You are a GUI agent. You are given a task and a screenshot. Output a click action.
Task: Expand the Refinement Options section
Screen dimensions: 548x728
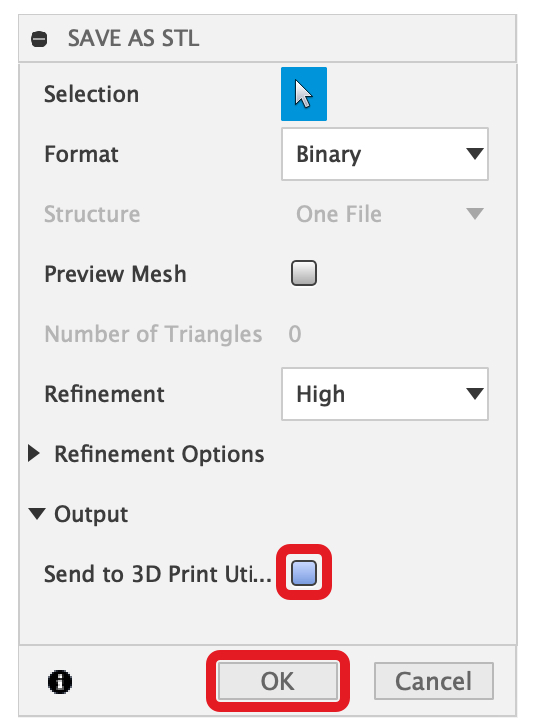(33, 454)
